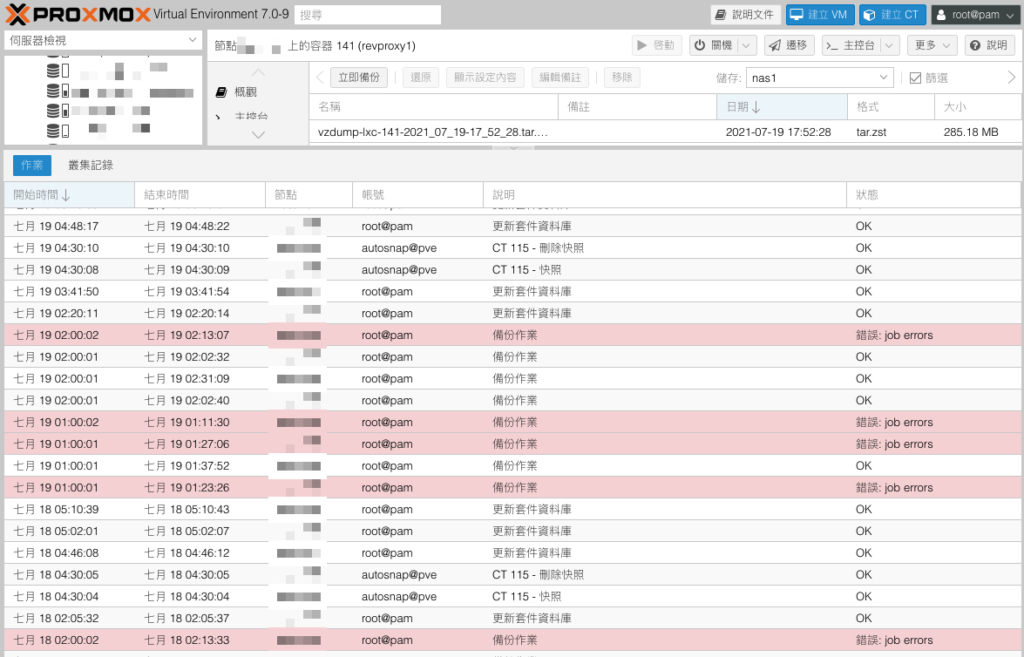
Task: Click the 2021-07-19 17:52:28 date cell
Action: pyautogui.click(x=778, y=132)
